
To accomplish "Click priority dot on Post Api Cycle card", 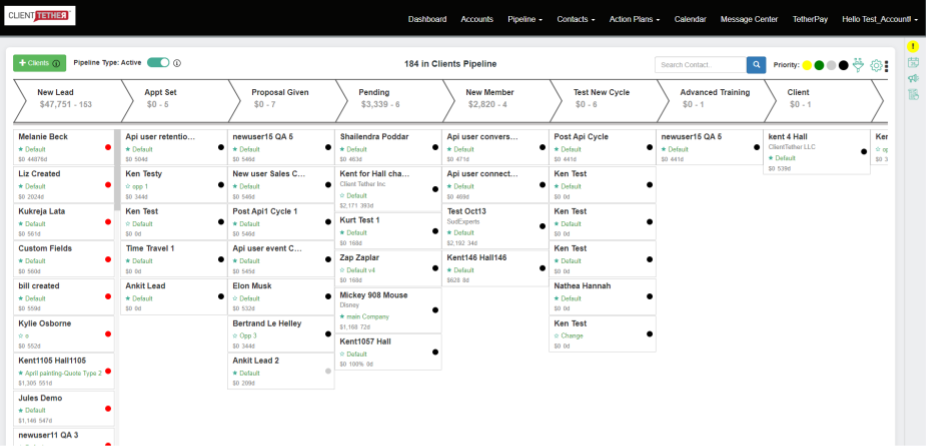I will pos(650,147).
